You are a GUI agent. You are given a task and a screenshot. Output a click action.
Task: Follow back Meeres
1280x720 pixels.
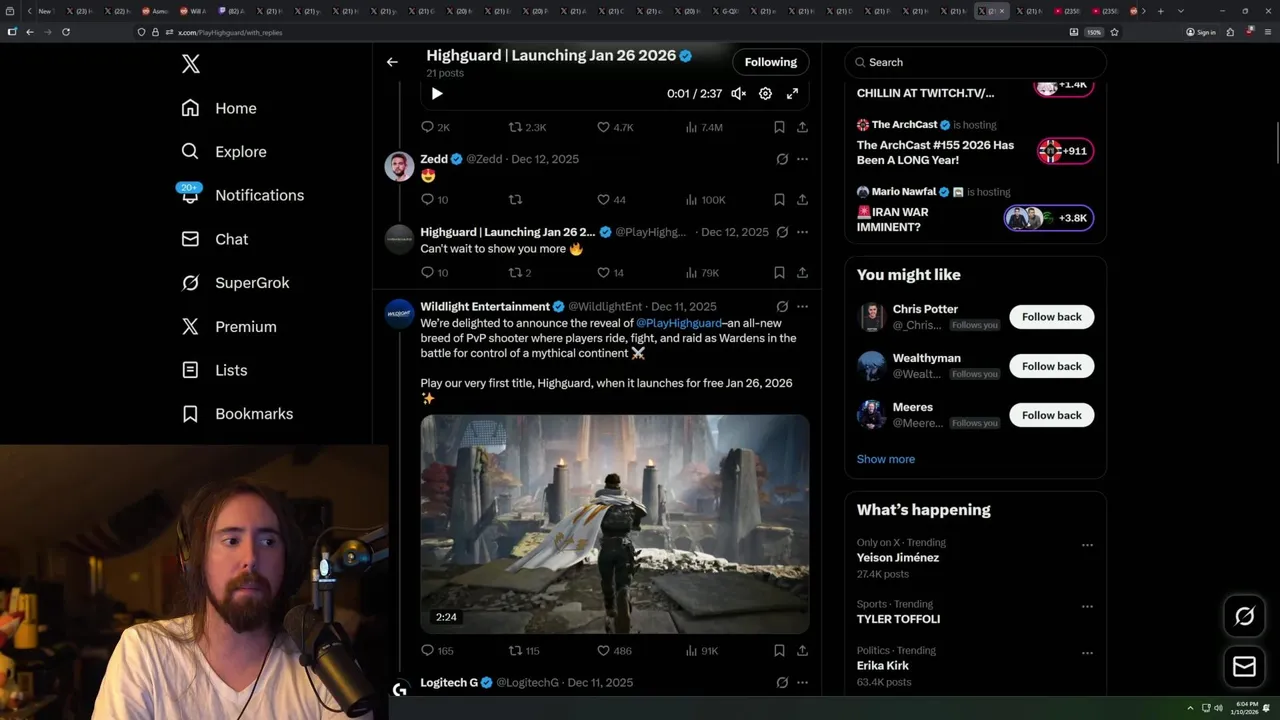tap(1051, 415)
